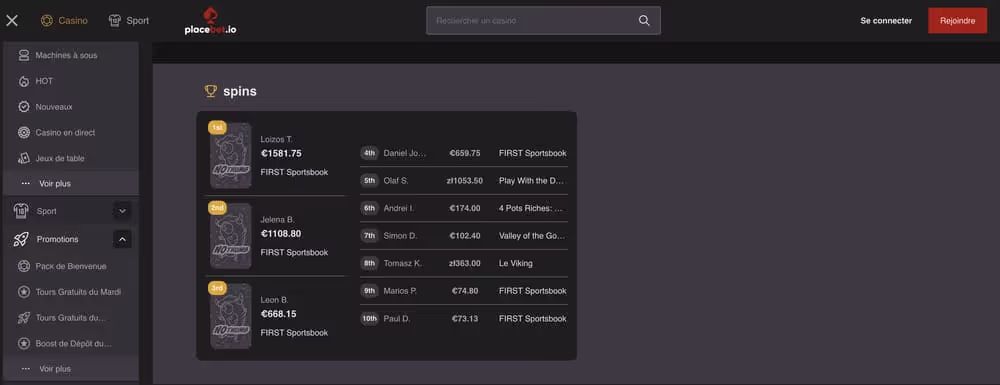Open 2nd place game thumbnail
The image size is (1000, 385).
230,236
